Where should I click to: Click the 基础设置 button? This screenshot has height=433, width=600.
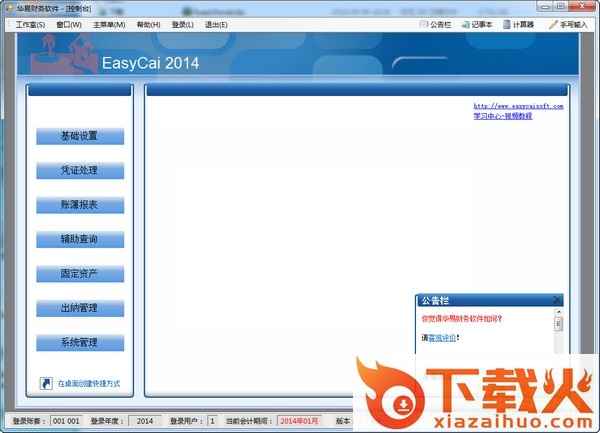pos(80,136)
